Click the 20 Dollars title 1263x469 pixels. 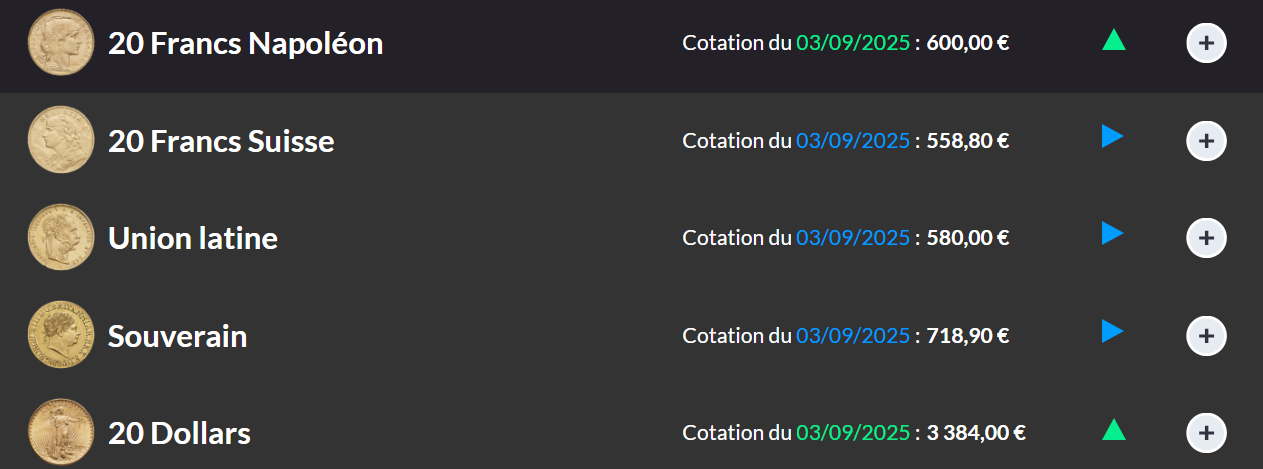[180, 433]
